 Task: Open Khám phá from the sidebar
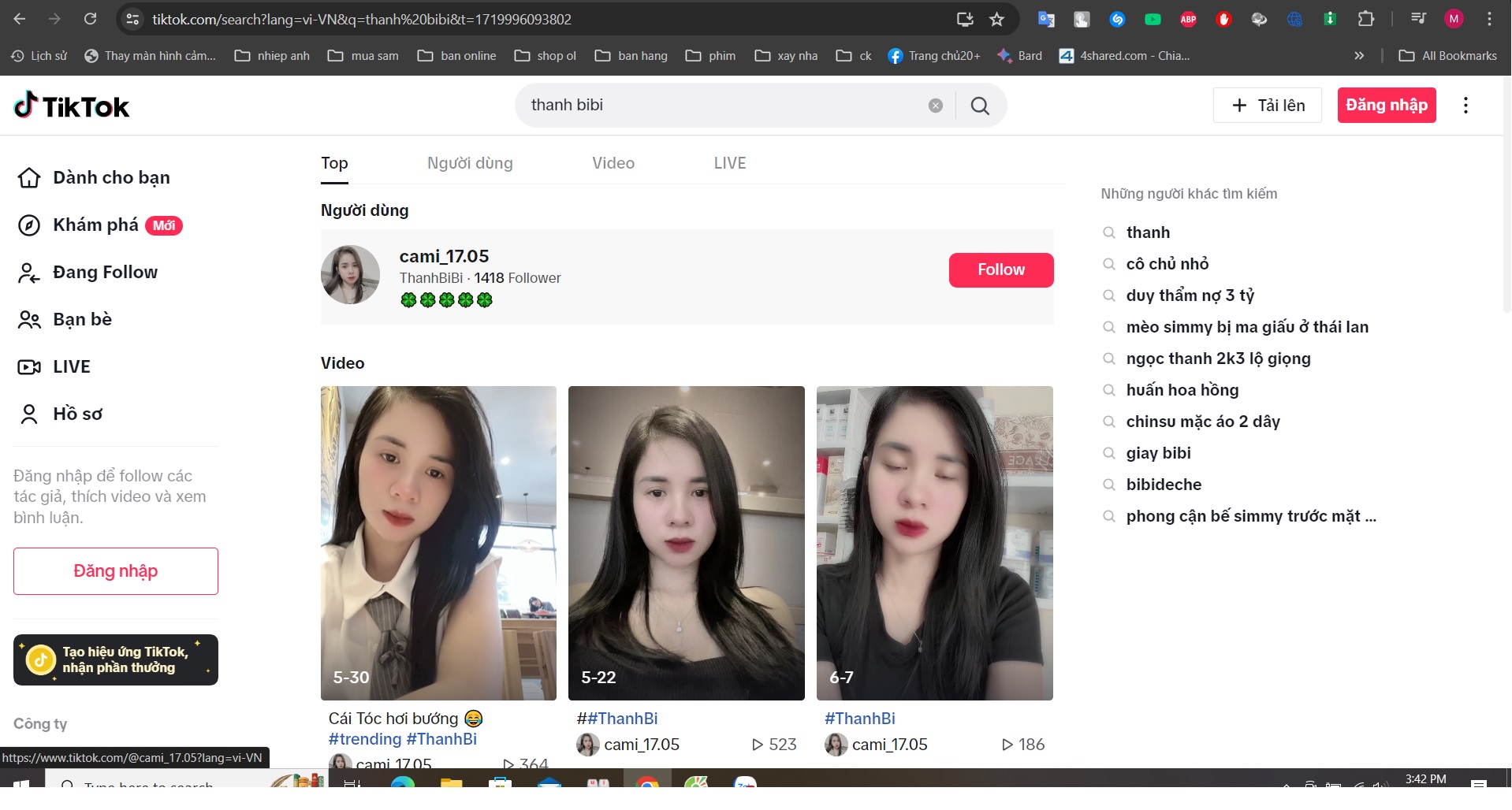pos(95,225)
